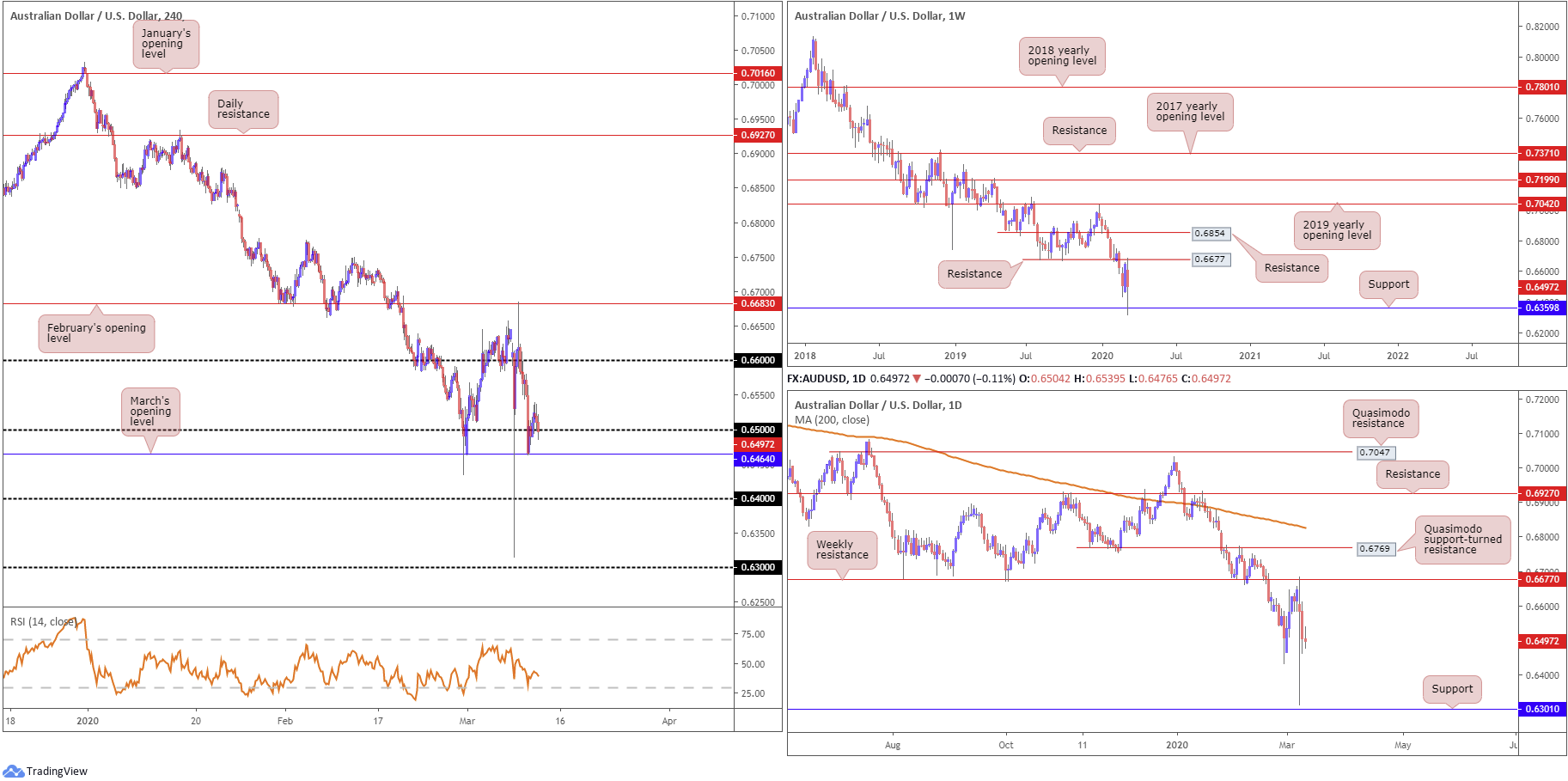Select the MA (200, close) indicator label

[832, 420]
